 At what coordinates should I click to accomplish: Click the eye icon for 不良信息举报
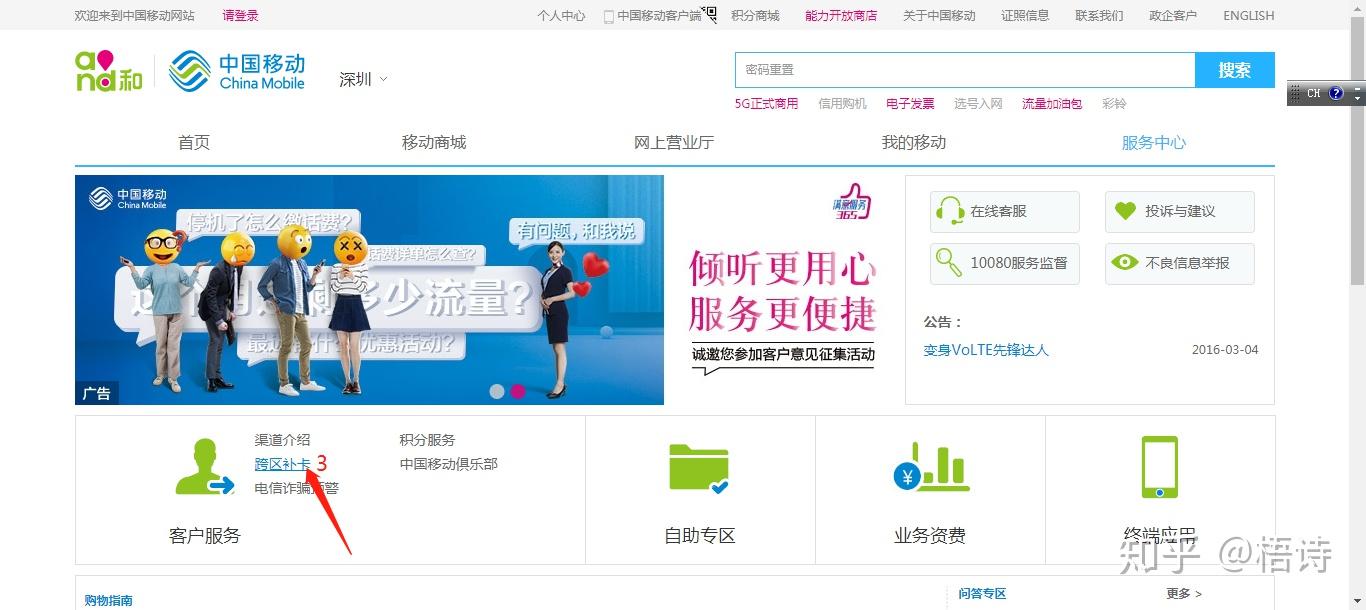1125,263
